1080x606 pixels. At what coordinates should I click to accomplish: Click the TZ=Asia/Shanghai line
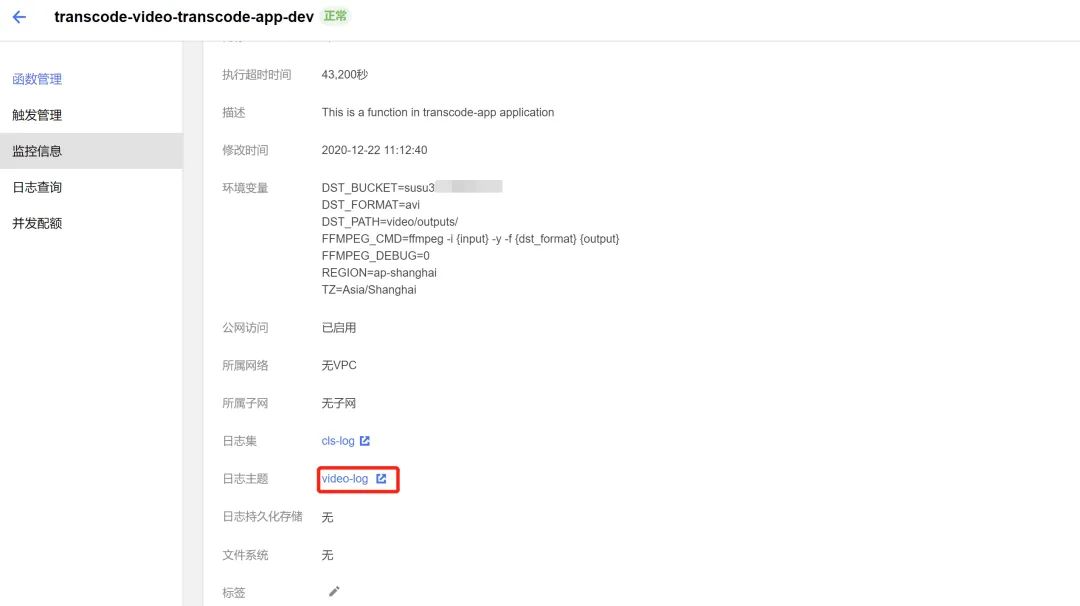pos(368,290)
